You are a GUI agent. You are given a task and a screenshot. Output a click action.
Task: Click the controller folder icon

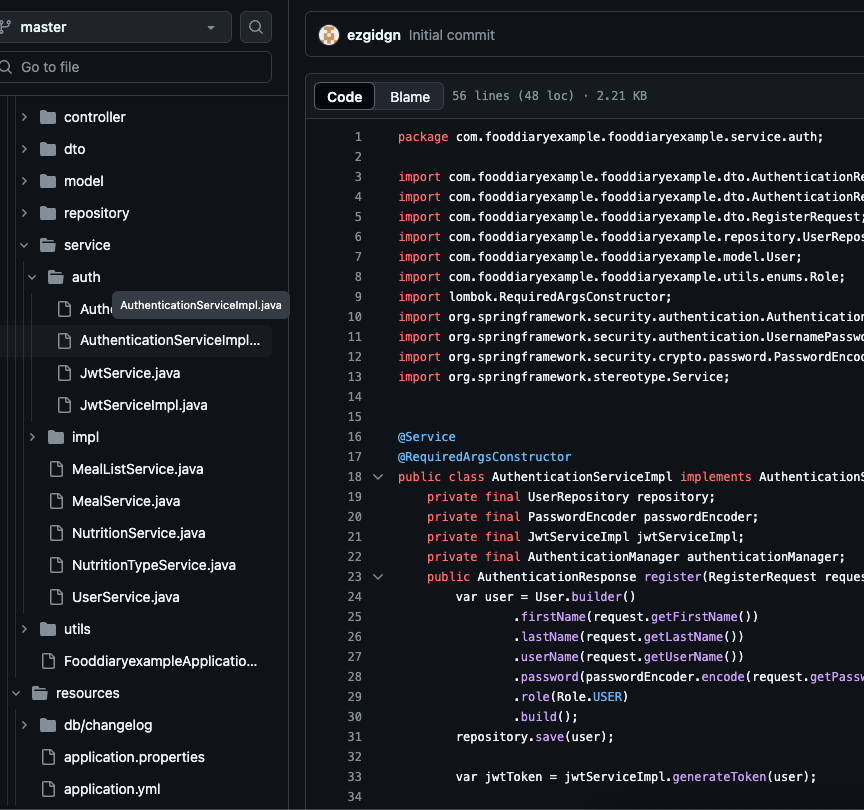tap(48, 117)
